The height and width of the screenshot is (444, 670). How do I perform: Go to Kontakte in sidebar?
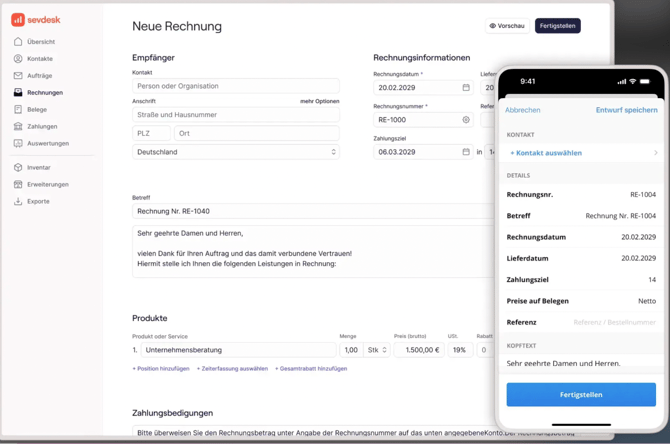pyautogui.click(x=40, y=59)
